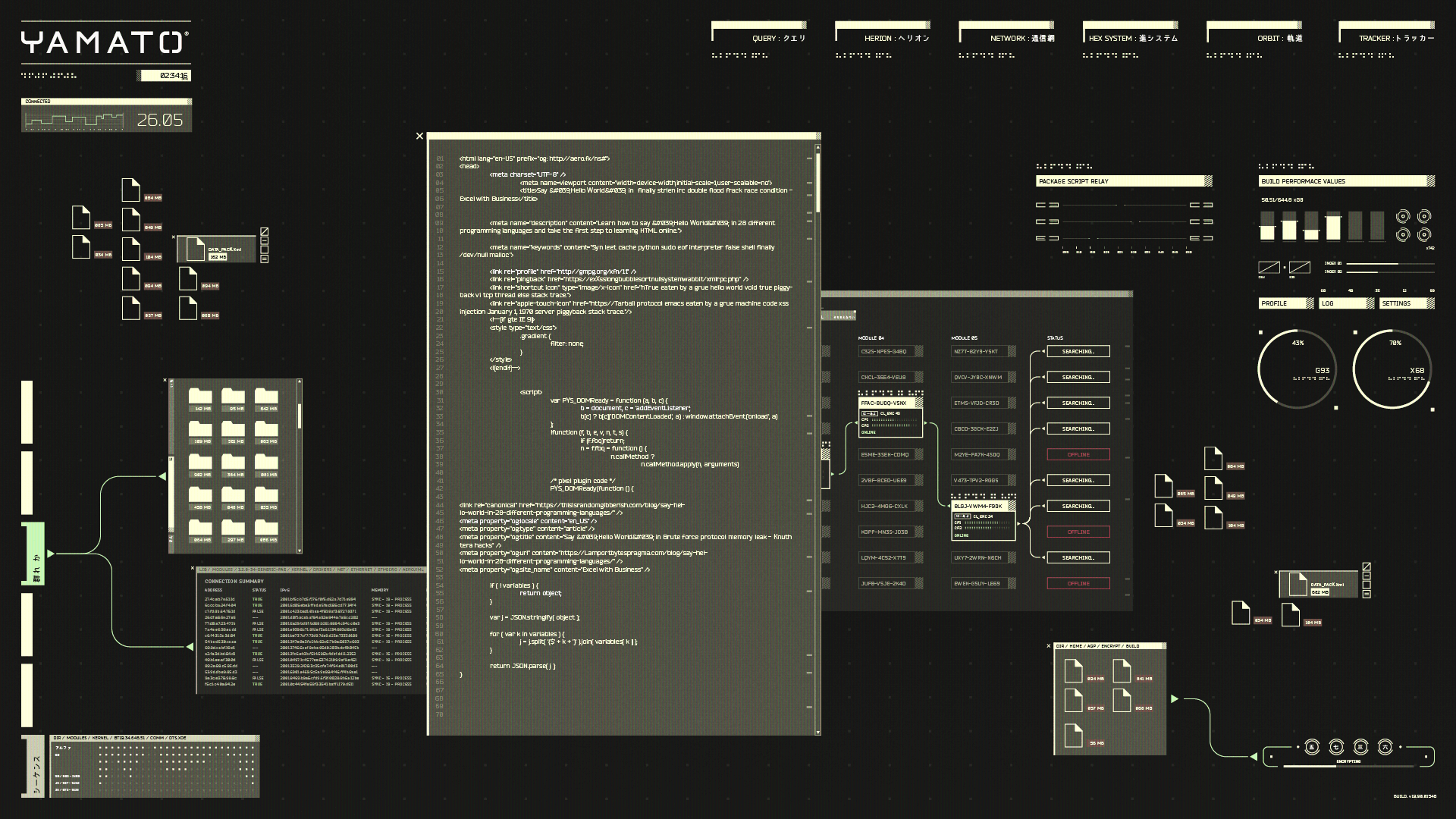Open the 841 MB file in BUILD directory
The height and width of the screenshot is (819, 1456).
pos(1122,671)
